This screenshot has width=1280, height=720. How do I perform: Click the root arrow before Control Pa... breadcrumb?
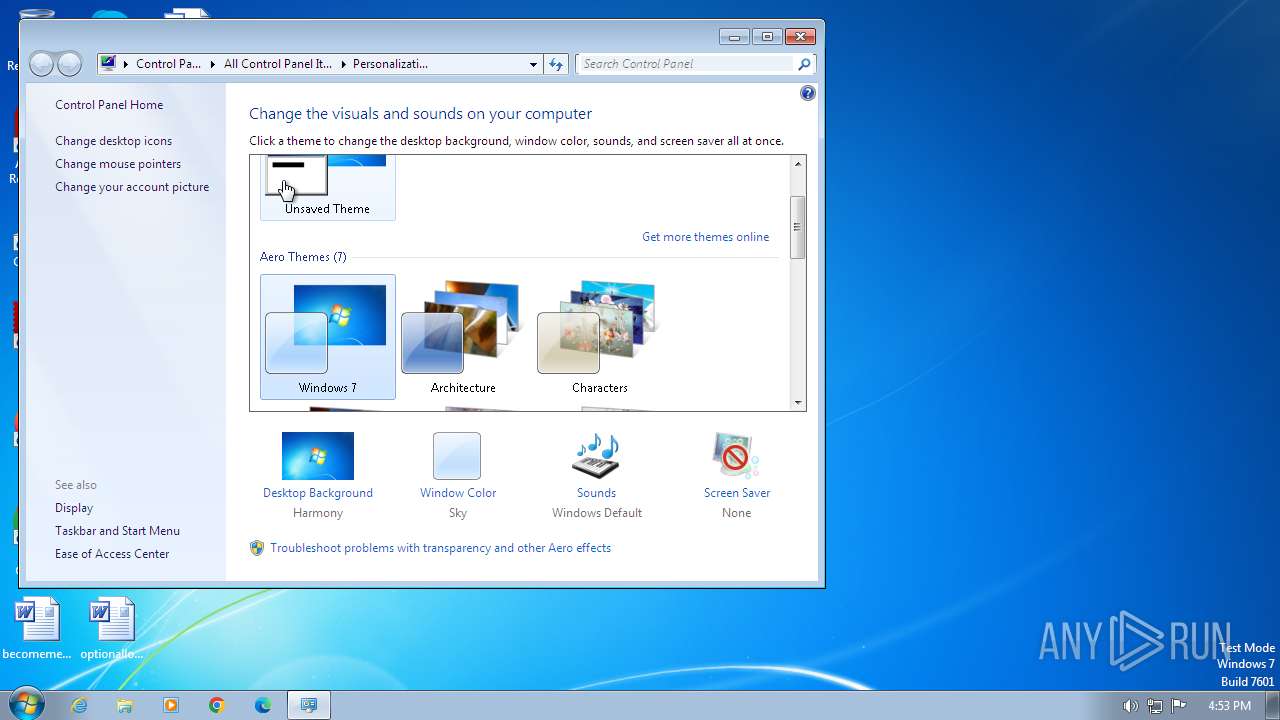tap(126, 64)
